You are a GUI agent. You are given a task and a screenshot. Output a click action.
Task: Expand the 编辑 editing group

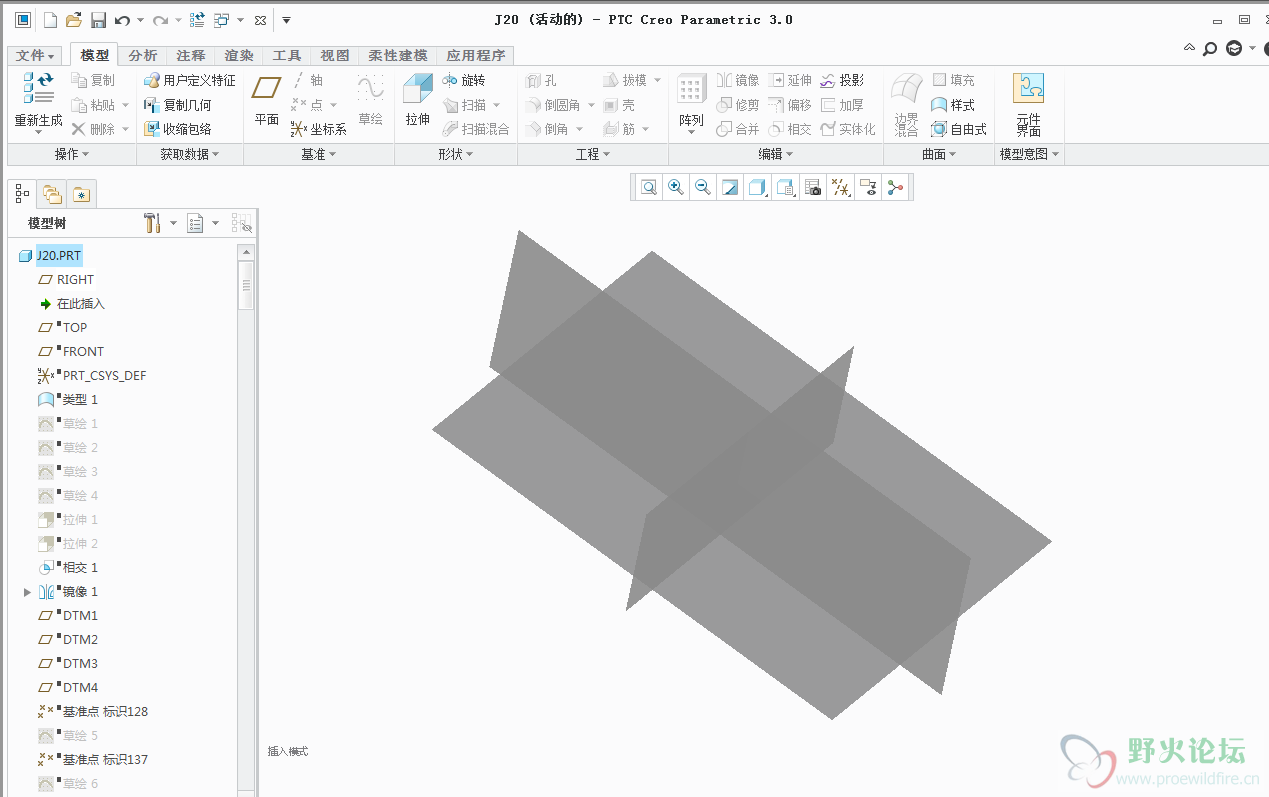776,154
